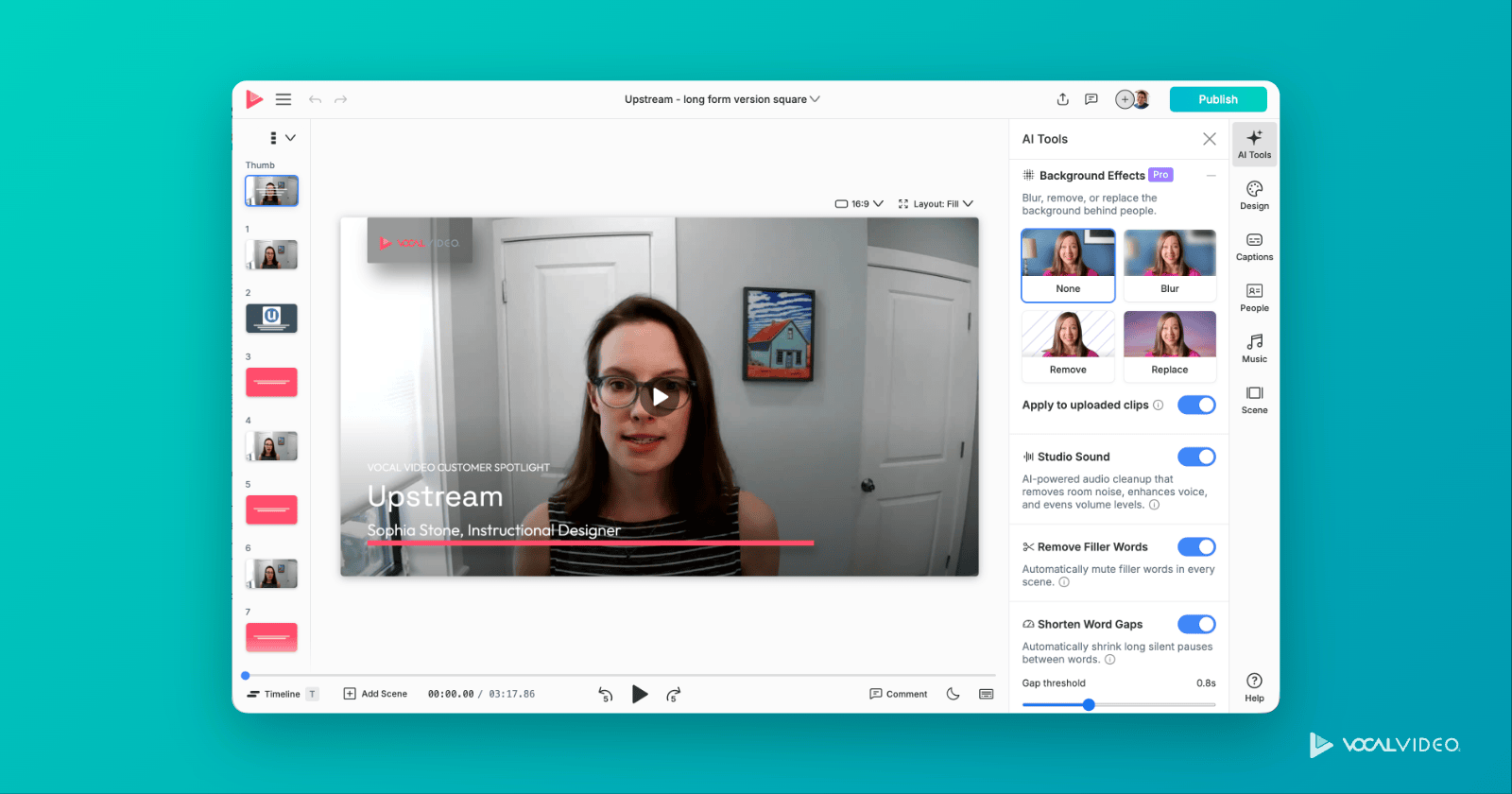The image size is (1512, 794).
Task: Select scene 2 logo thumbnail
Action: coord(271,318)
